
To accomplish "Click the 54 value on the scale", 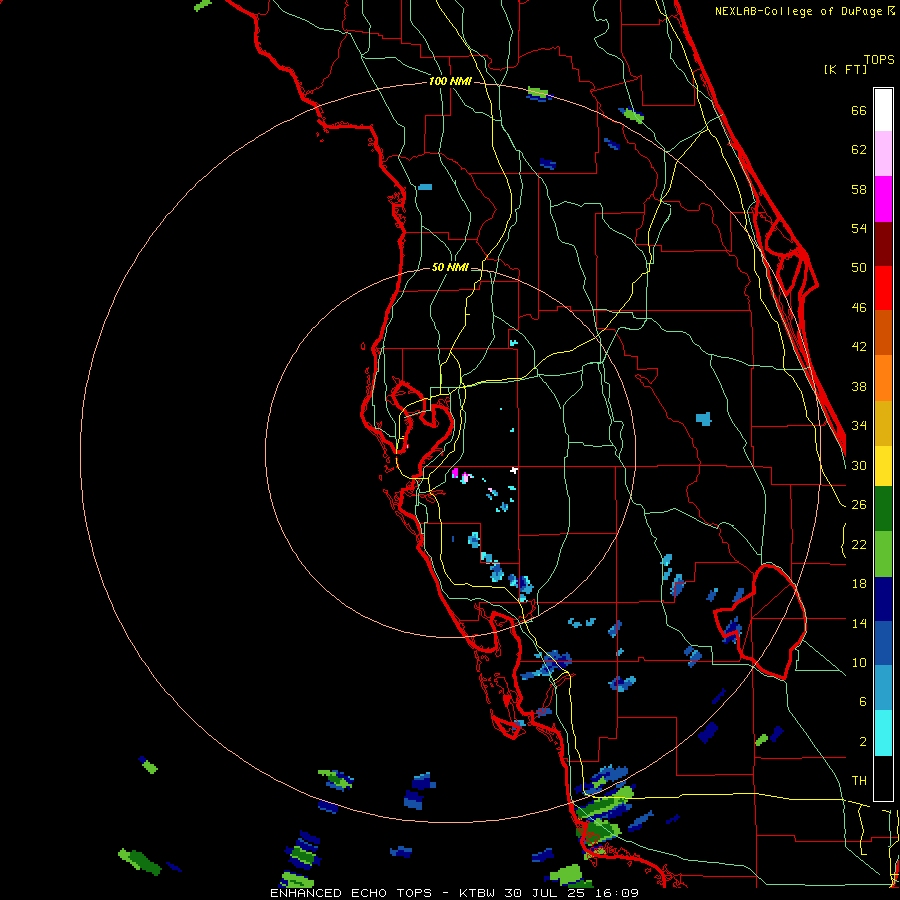I will point(859,228).
